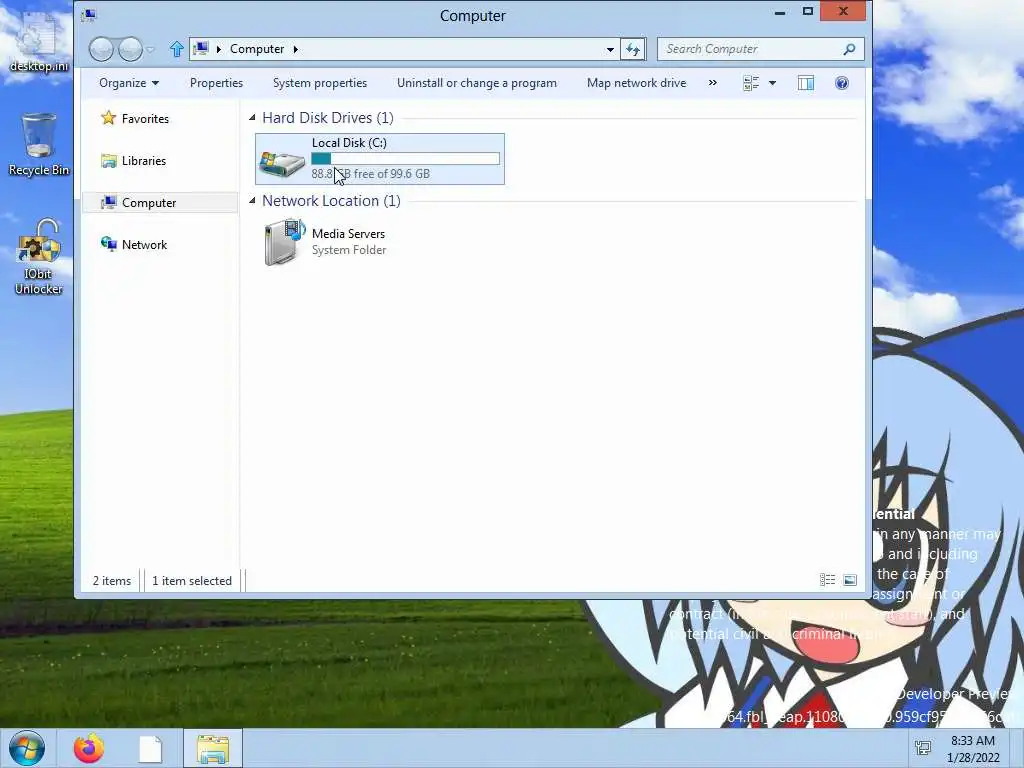Open Firefox from the taskbar
Image resolution: width=1024 pixels, height=768 pixels.
(x=89, y=748)
